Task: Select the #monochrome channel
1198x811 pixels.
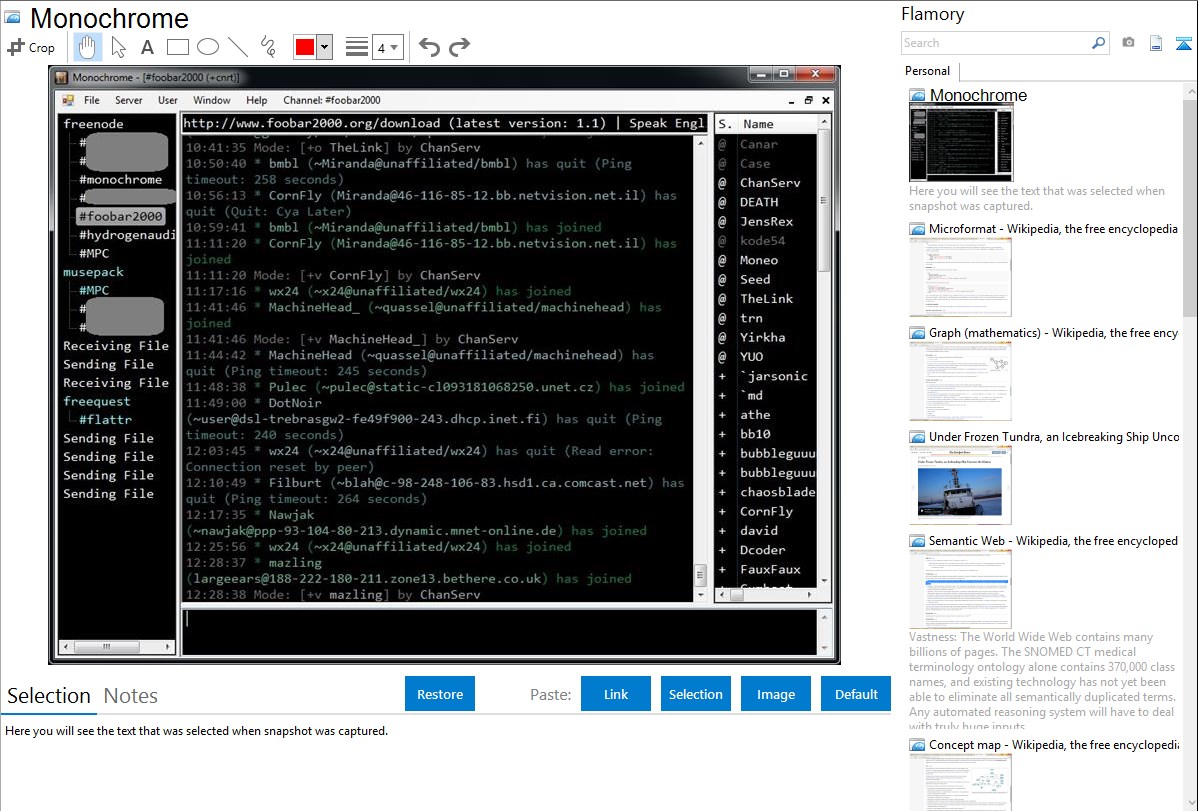Action: [121, 180]
